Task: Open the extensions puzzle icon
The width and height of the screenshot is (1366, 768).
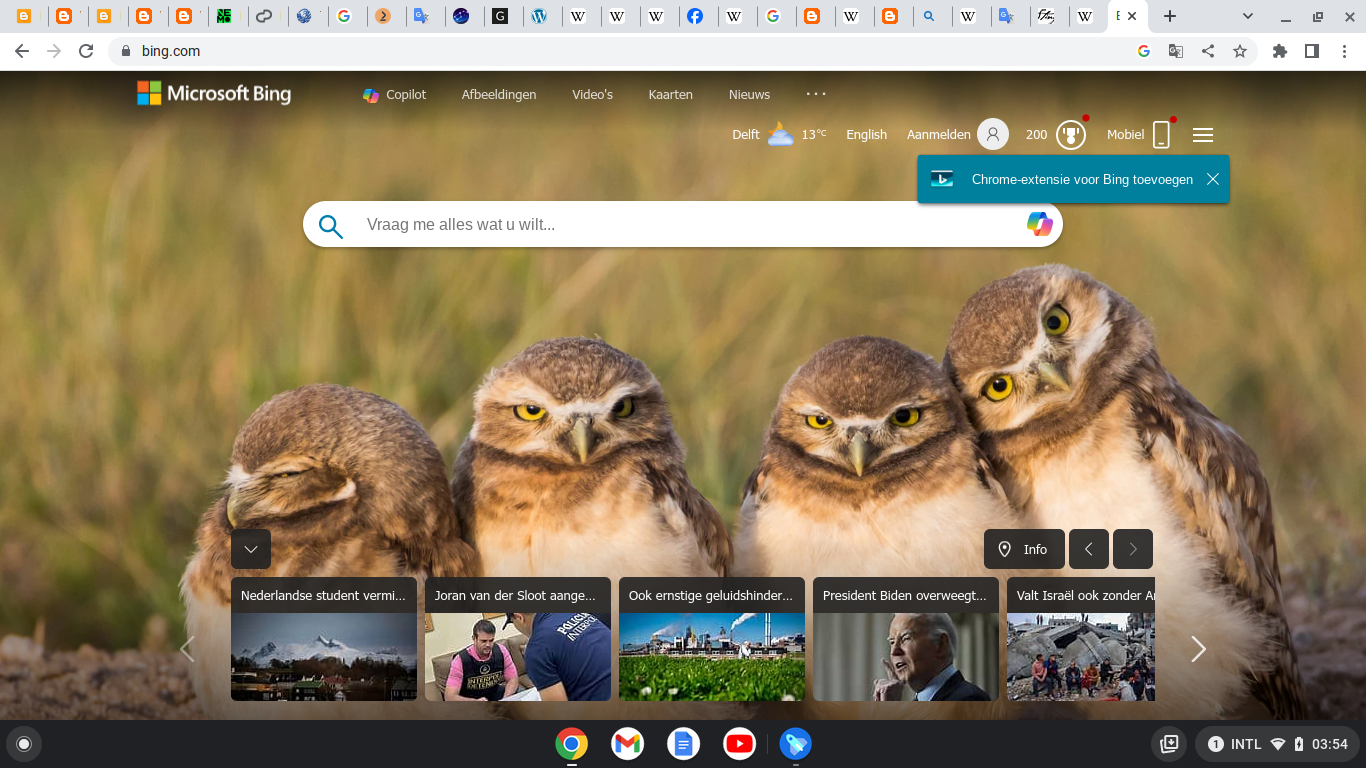Action: [x=1280, y=51]
